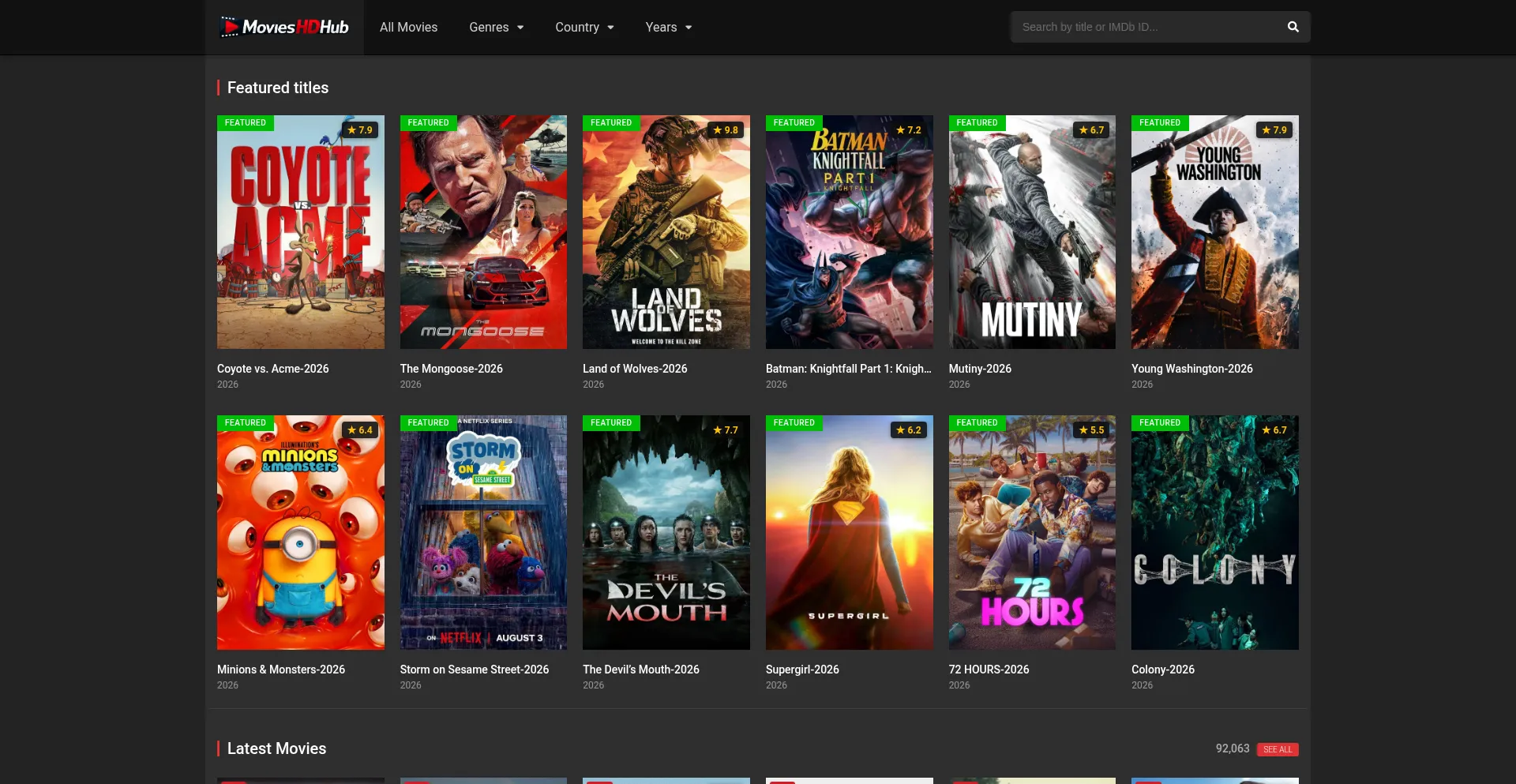Open the Coyote vs. Acme poster

coord(301,232)
